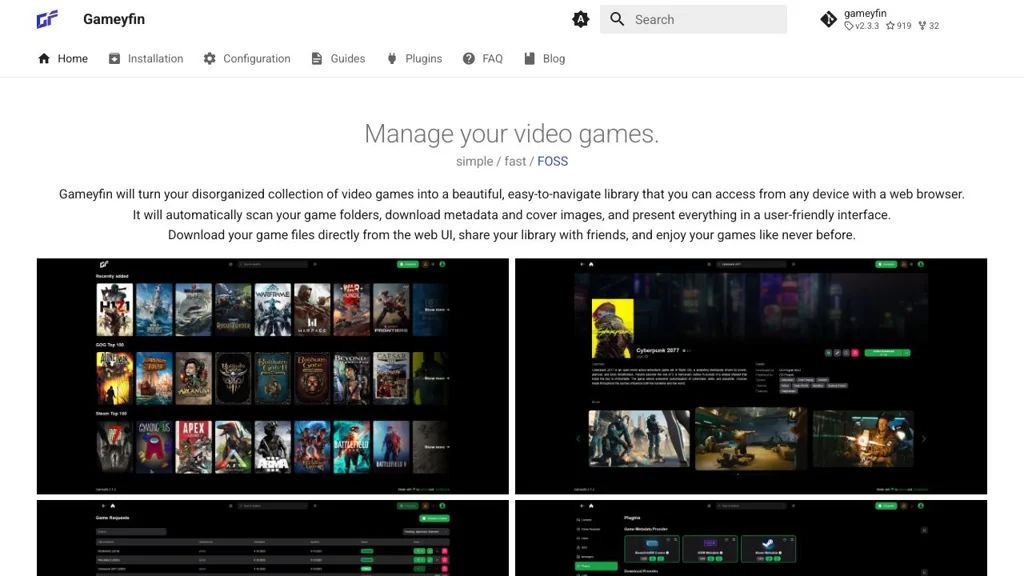Click the Configuration gear icon
Viewport: 1024px width, 576px height.
point(209,58)
